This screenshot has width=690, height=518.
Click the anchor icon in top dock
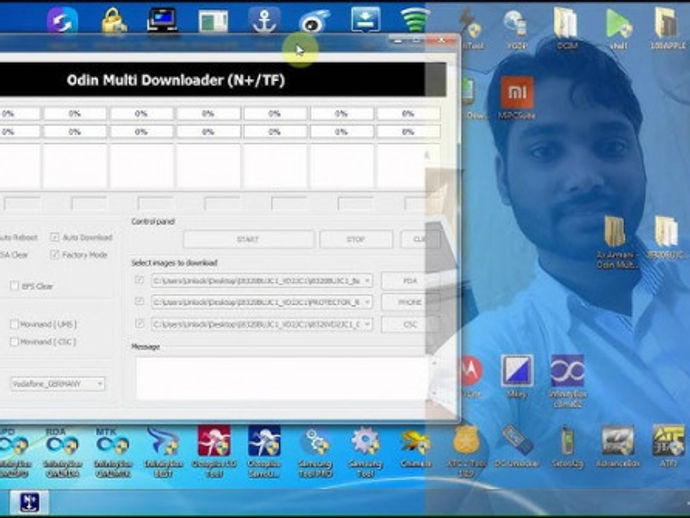click(264, 20)
